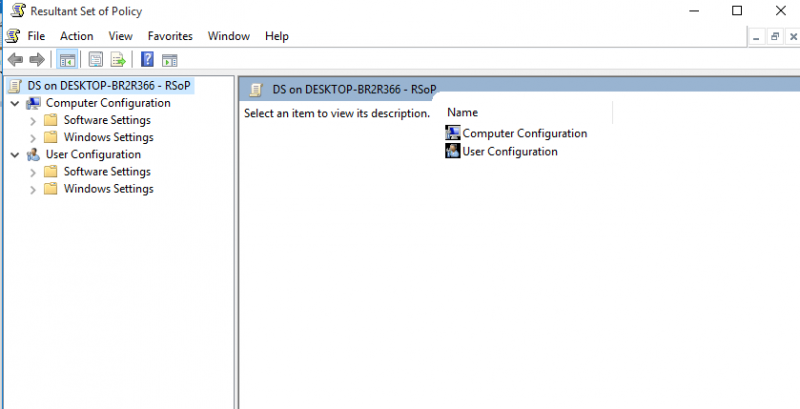
Task: Select User Configuration text in the right pane
Action: [x=510, y=151]
